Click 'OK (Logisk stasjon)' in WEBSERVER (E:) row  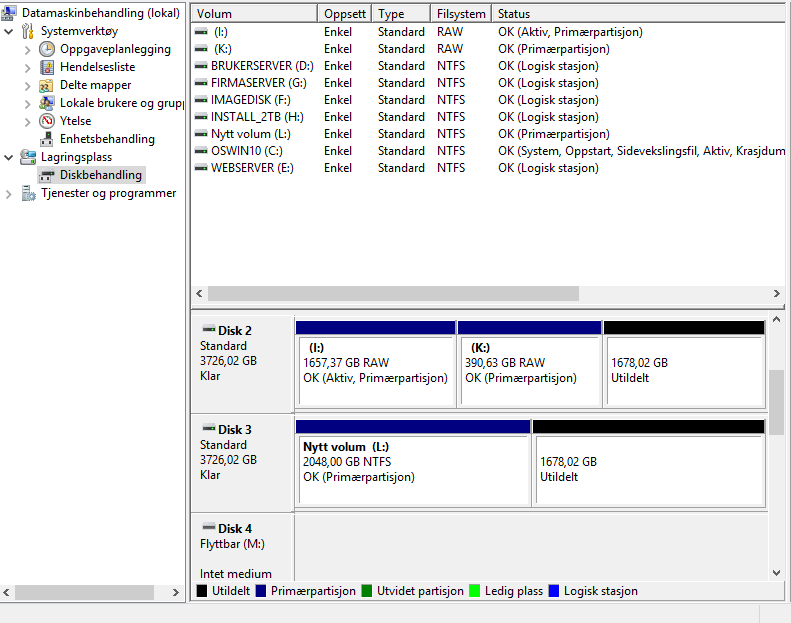548,168
